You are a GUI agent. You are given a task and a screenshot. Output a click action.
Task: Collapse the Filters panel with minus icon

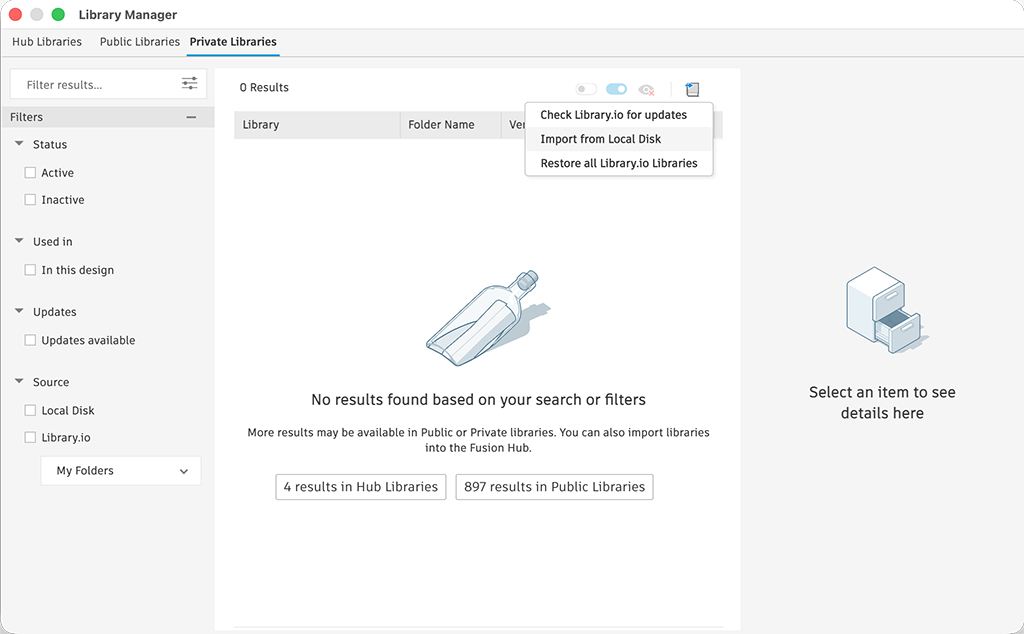191,117
